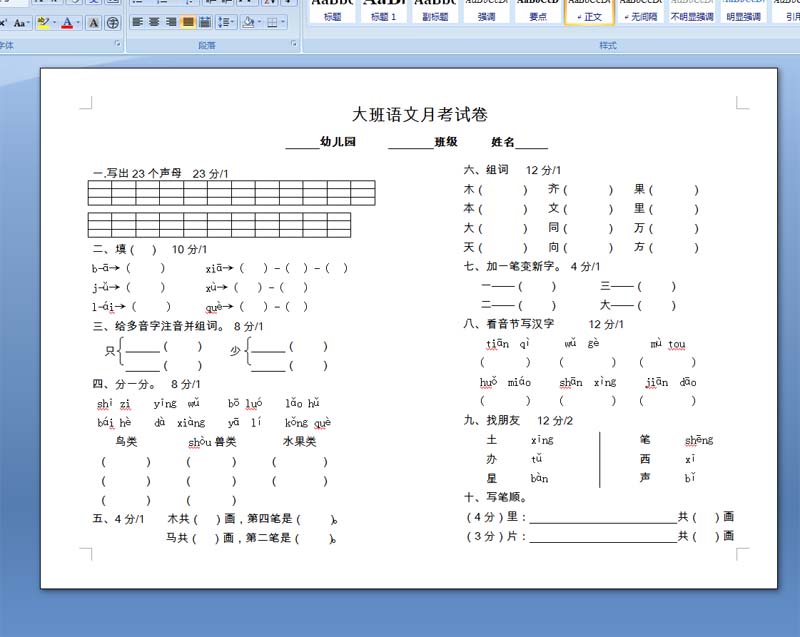Click inside the second eleven-column answer grid

click(219, 225)
